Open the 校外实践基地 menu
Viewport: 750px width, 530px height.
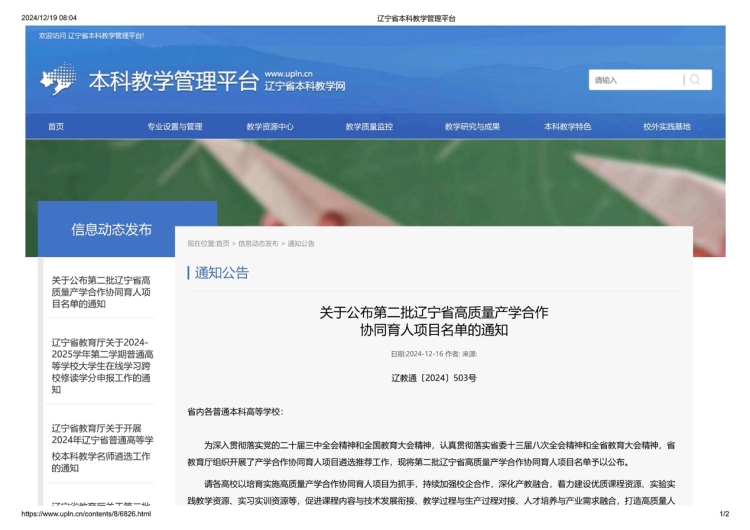point(667,127)
